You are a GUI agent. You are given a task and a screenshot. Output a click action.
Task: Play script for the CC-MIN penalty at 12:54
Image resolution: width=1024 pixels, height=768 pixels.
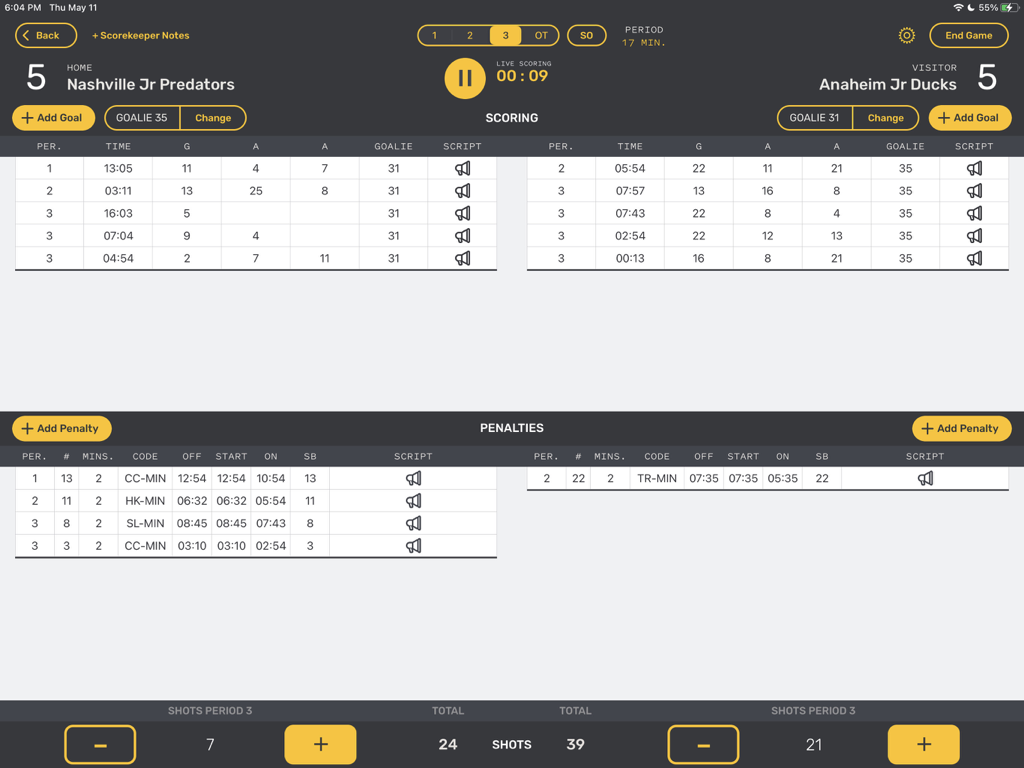point(413,478)
